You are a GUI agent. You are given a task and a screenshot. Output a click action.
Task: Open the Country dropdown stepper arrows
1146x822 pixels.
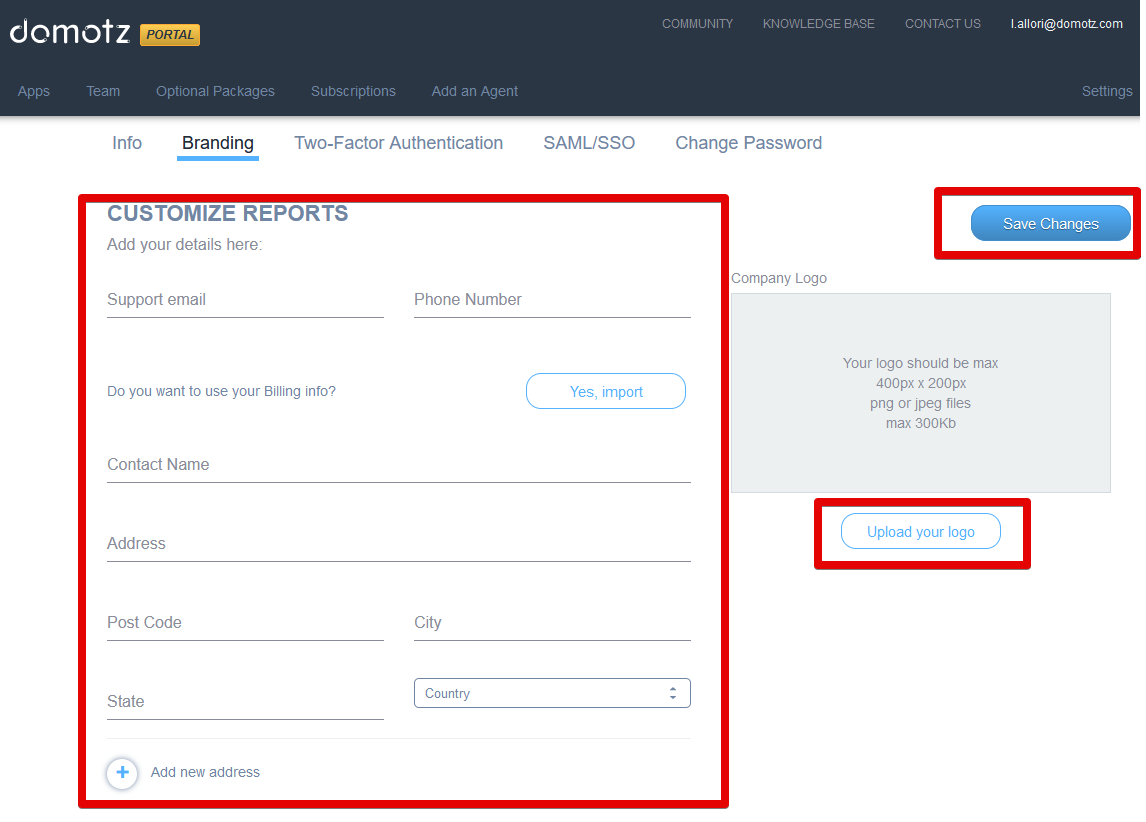(x=672, y=692)
